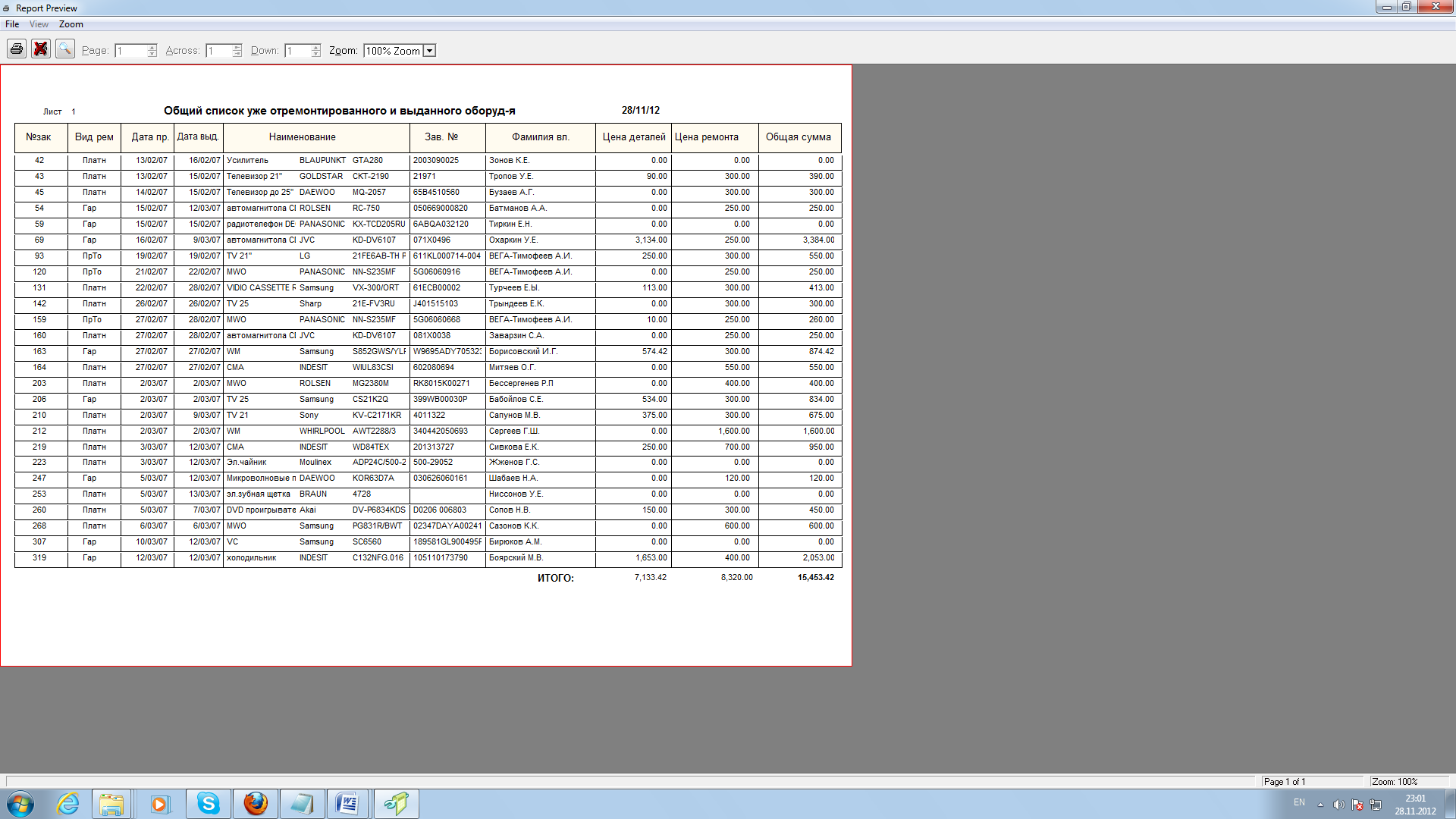Click the cancel print icon with red X
This screenshot has width=1456, height=819.
41,49
